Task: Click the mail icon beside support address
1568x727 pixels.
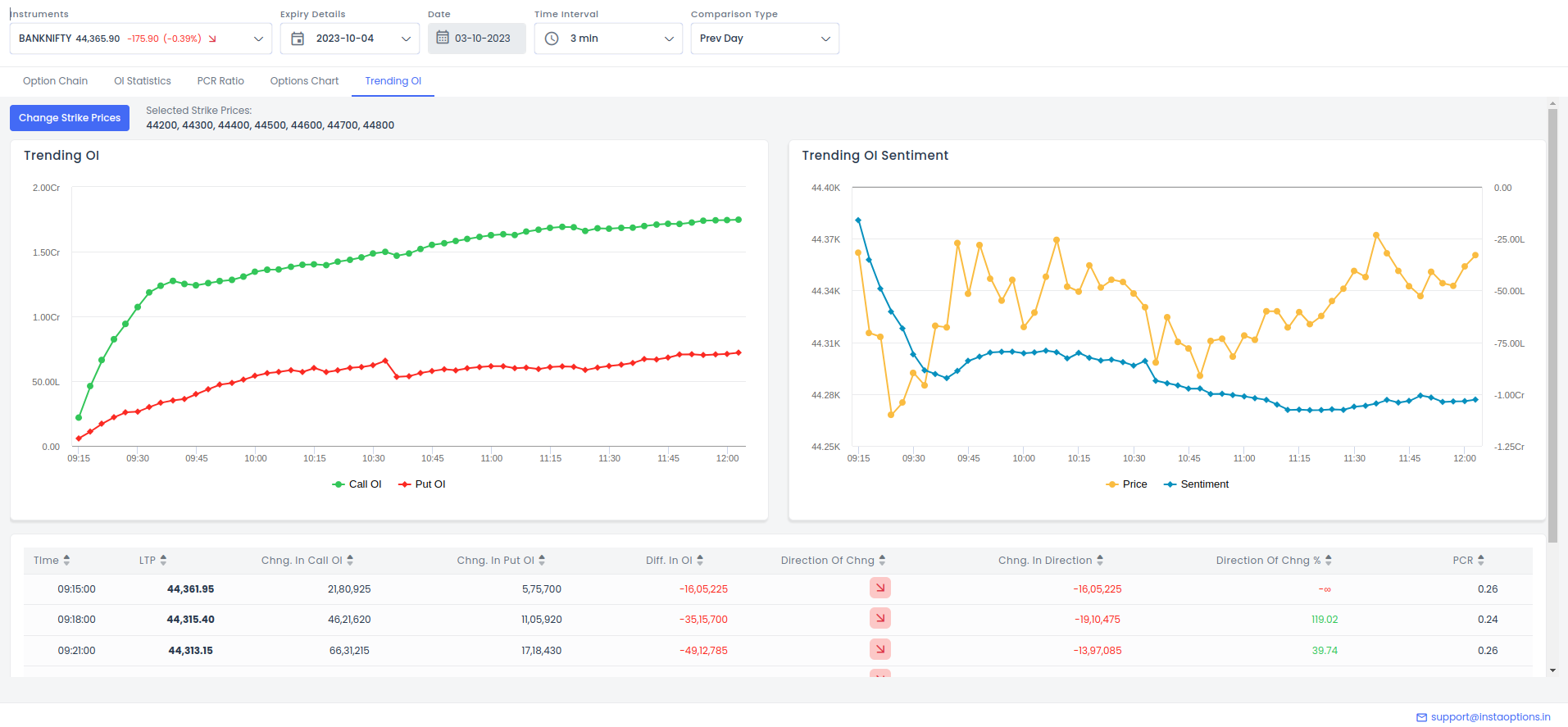Action: [1421, 717]
